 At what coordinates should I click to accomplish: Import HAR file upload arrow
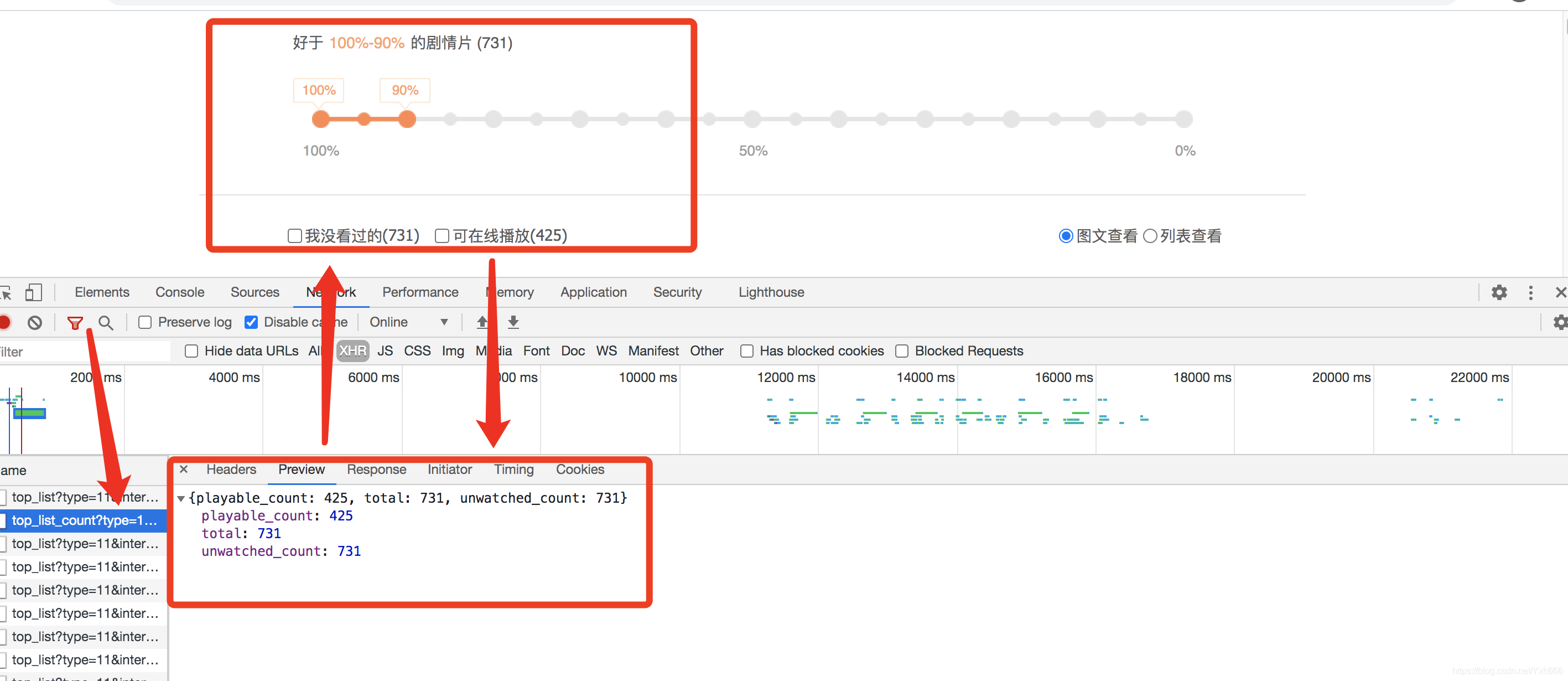(x=482, y=322)
